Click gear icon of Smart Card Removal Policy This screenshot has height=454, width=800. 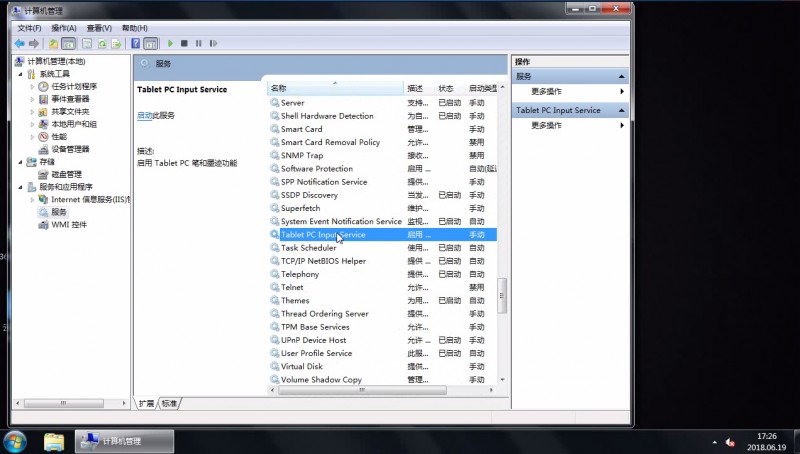(274, 142)
